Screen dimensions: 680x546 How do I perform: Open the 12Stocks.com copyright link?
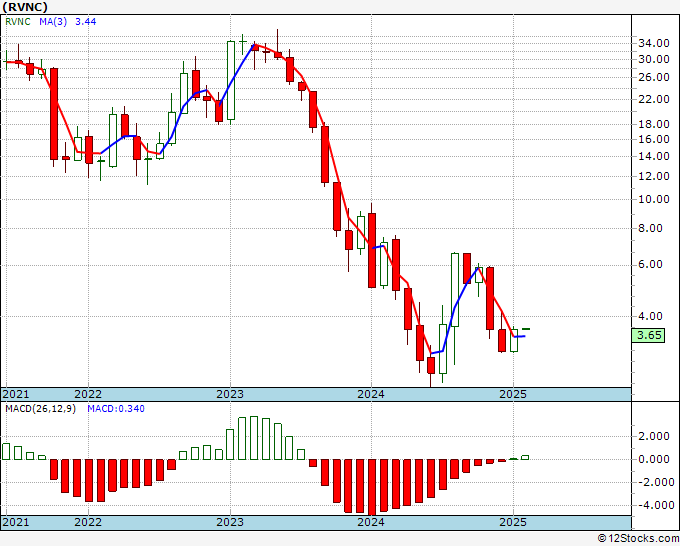638,539
